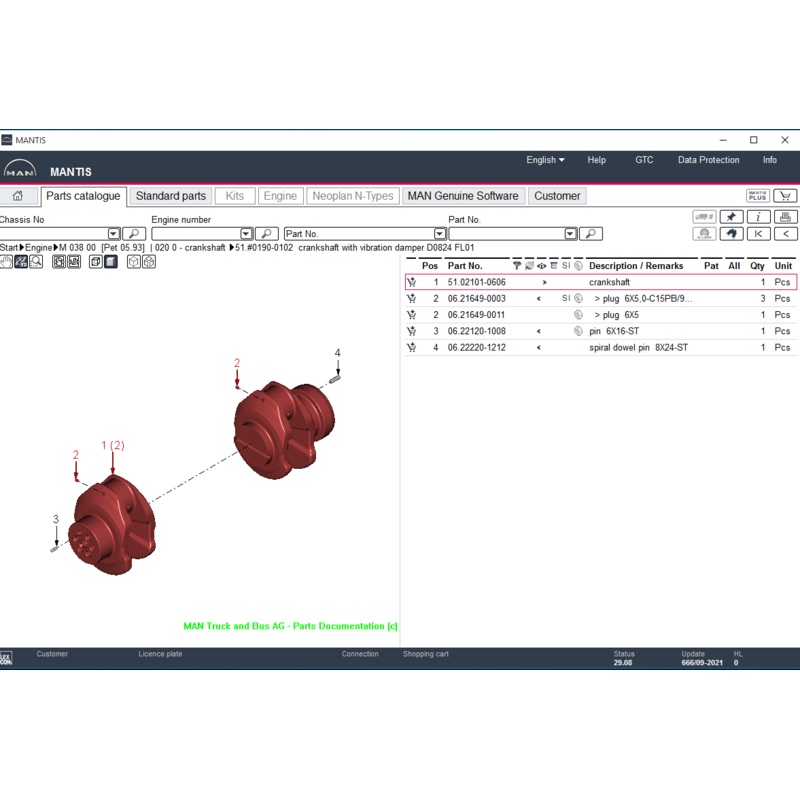Switch to Parts catalogue tab
The height and width of the screenshot is (800, 800).
point(83,196)
